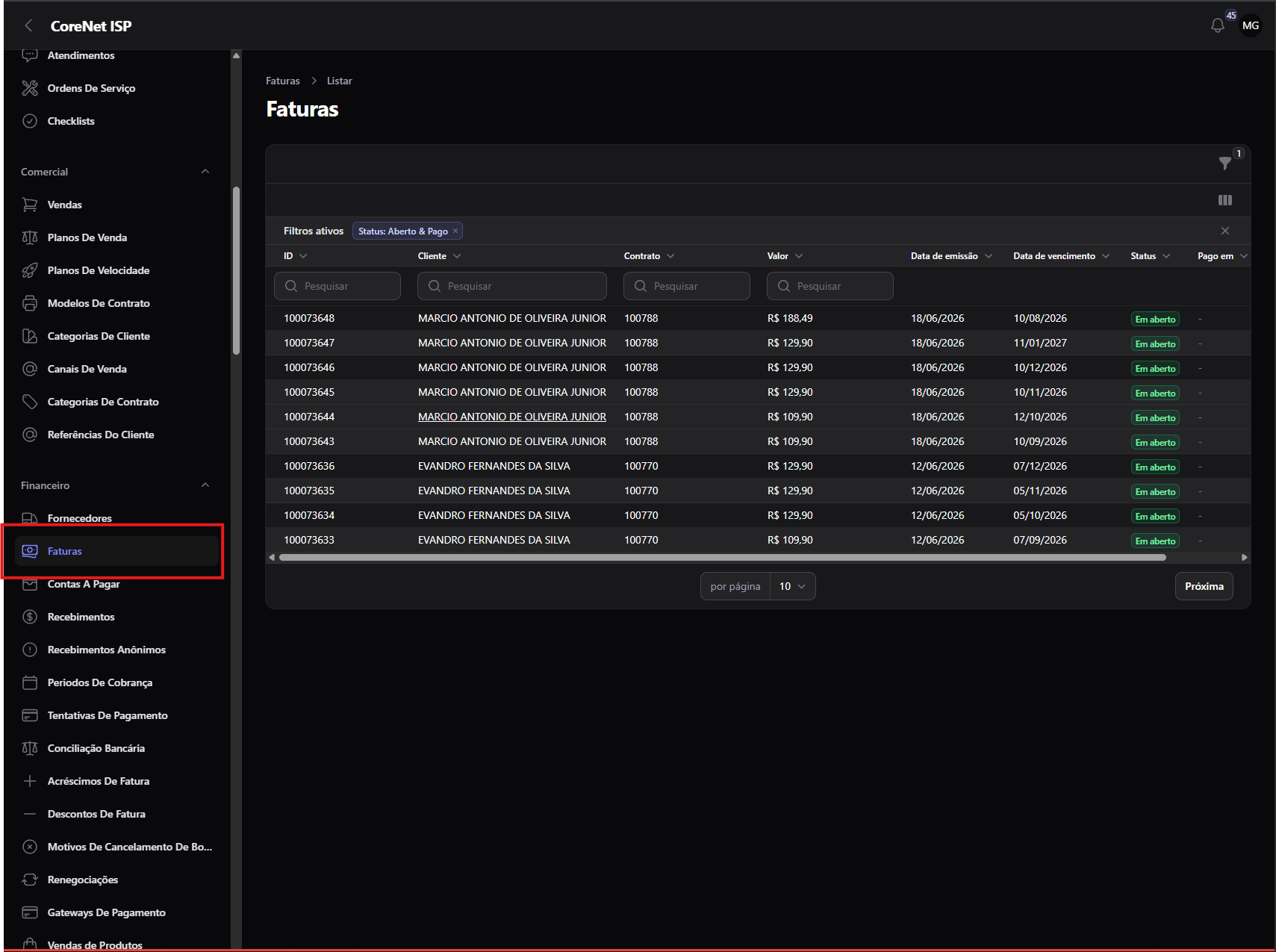Toggle table columns icon
The image size is (1276, 952).
pyautogui.click(x=1224, y=200)
